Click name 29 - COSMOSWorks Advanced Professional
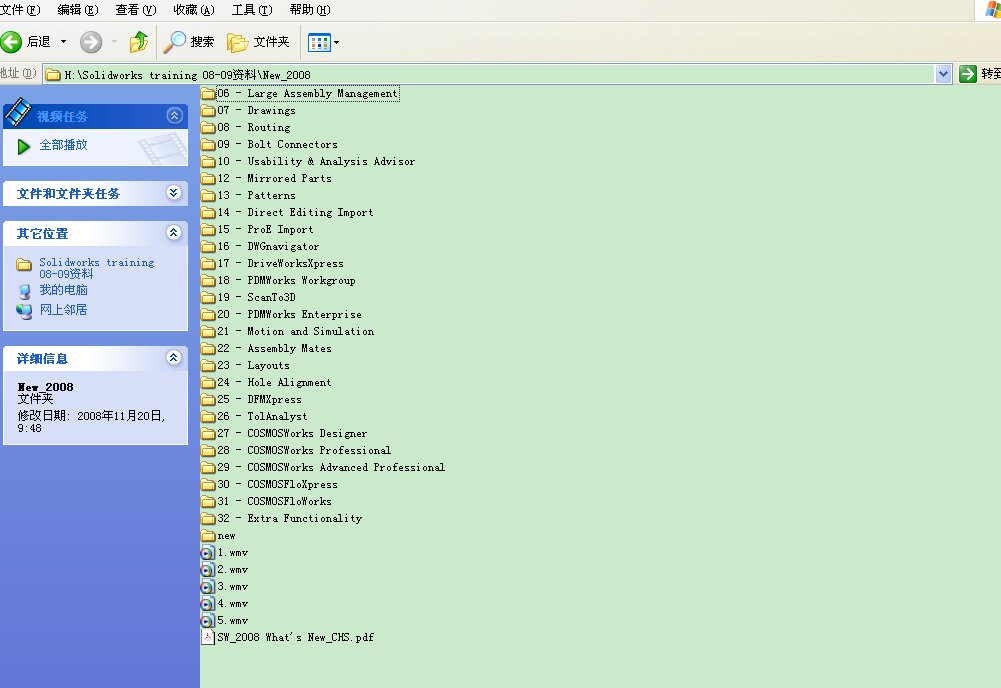 [x=331, y=467]
